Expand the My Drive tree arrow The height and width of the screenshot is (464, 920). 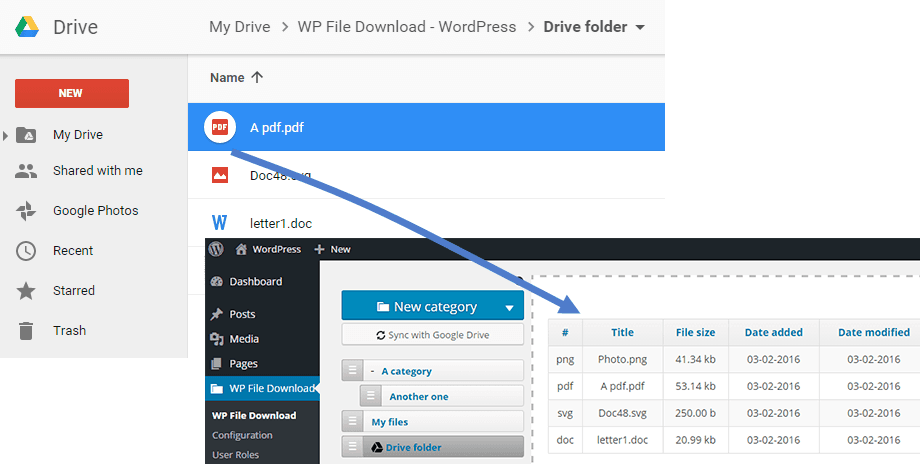(6, 135)
